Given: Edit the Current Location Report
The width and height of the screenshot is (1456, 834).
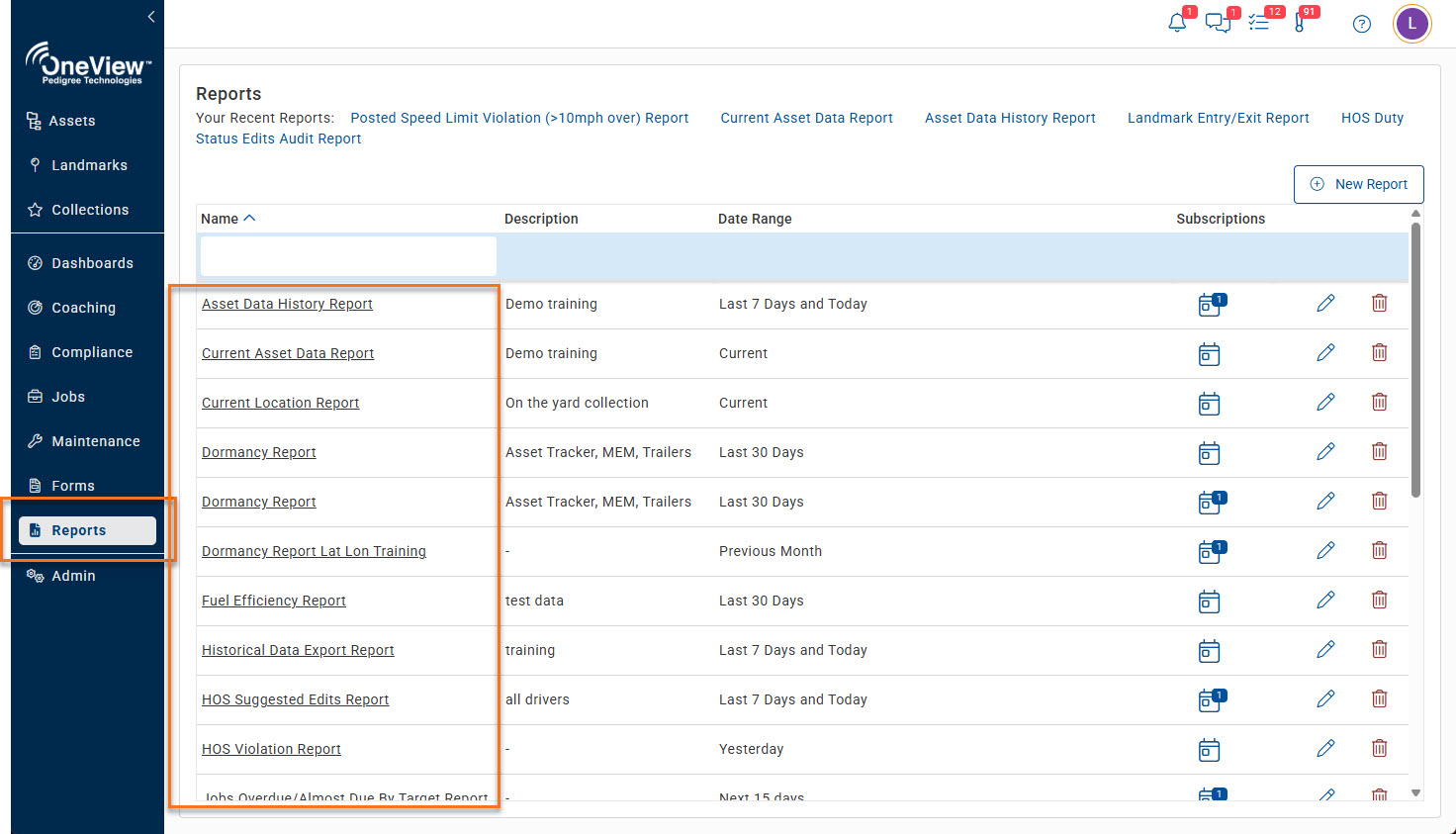Looking at the screenshot, I should coord(1325,402).
